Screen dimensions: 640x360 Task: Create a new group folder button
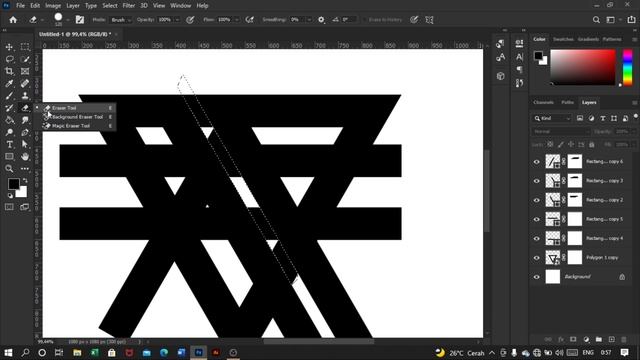599,339
